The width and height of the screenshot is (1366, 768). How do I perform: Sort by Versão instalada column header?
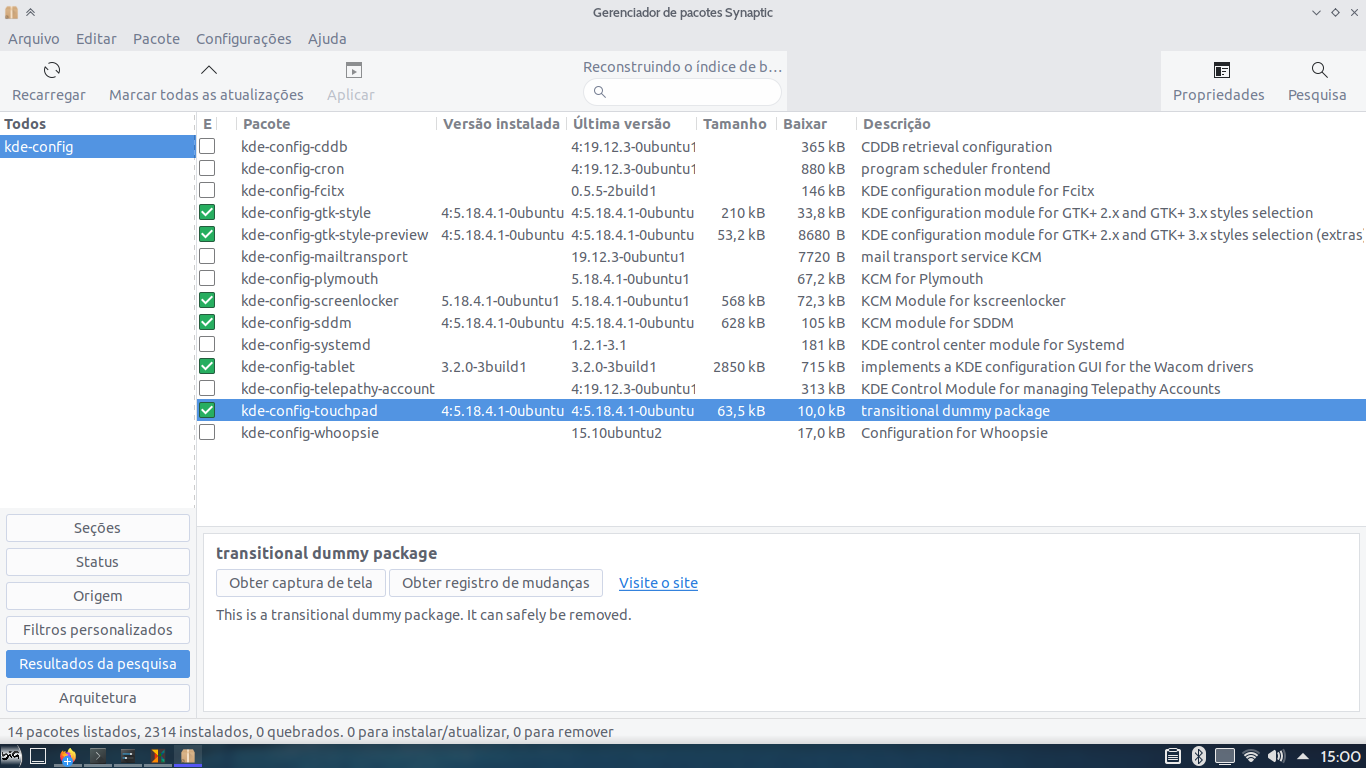tap(501, 124)
